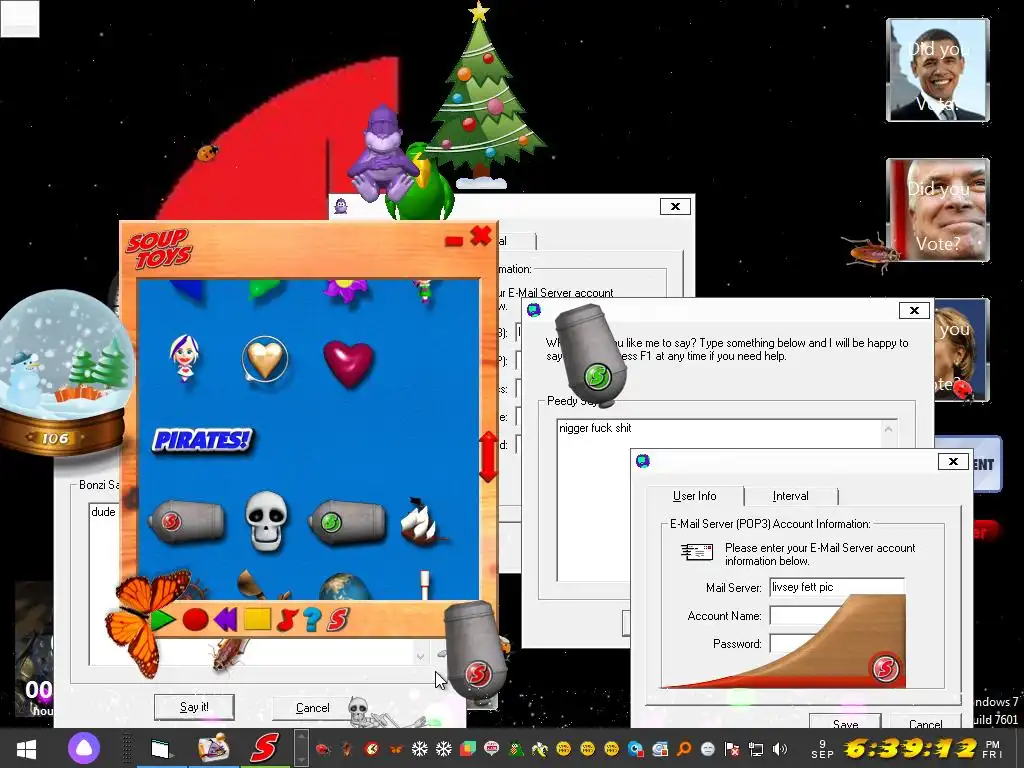Select the green-button cannon toy in the palette

347,521
